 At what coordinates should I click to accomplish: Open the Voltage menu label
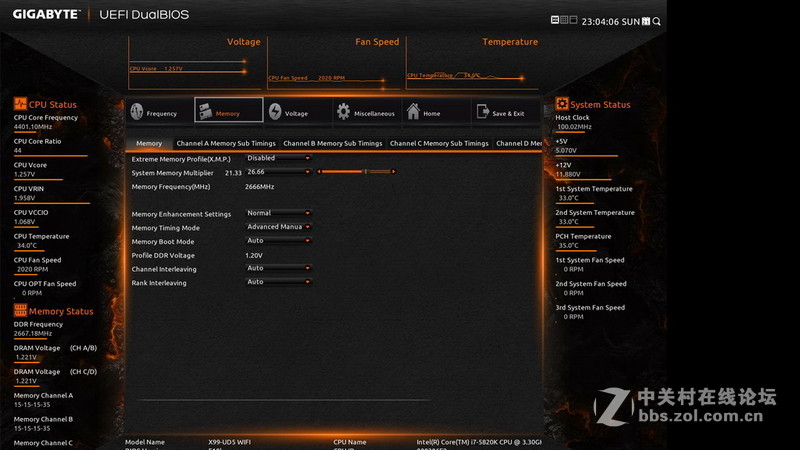pyautogui.click(x=296, y=114)
